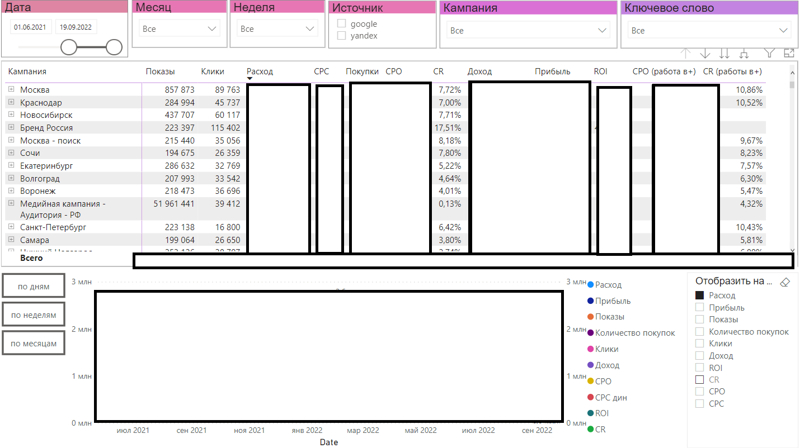
Task: Clear selections with the eraser icon
Action: (785, 282)
